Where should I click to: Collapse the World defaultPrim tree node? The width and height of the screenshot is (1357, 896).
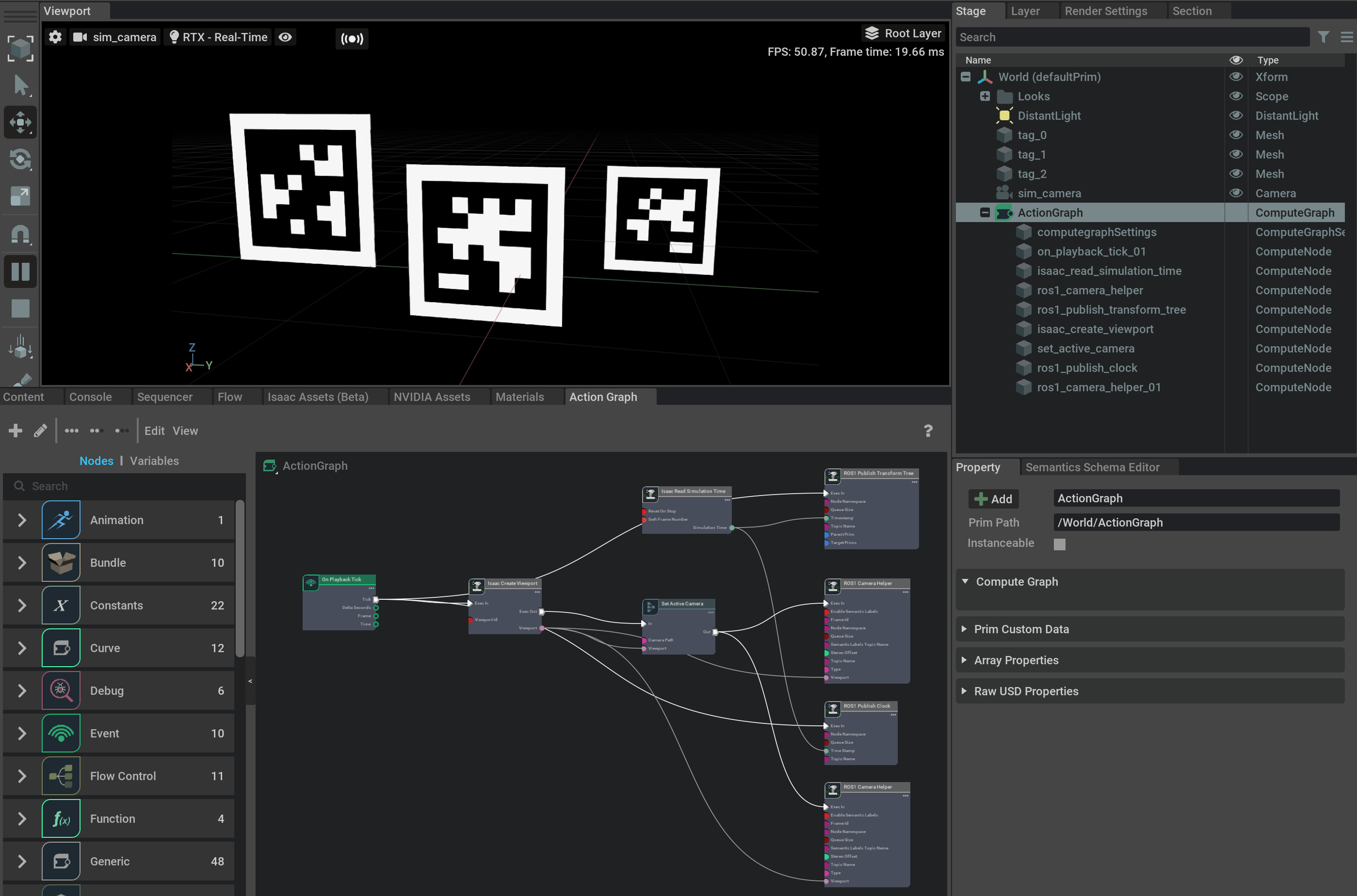point(966,77)
